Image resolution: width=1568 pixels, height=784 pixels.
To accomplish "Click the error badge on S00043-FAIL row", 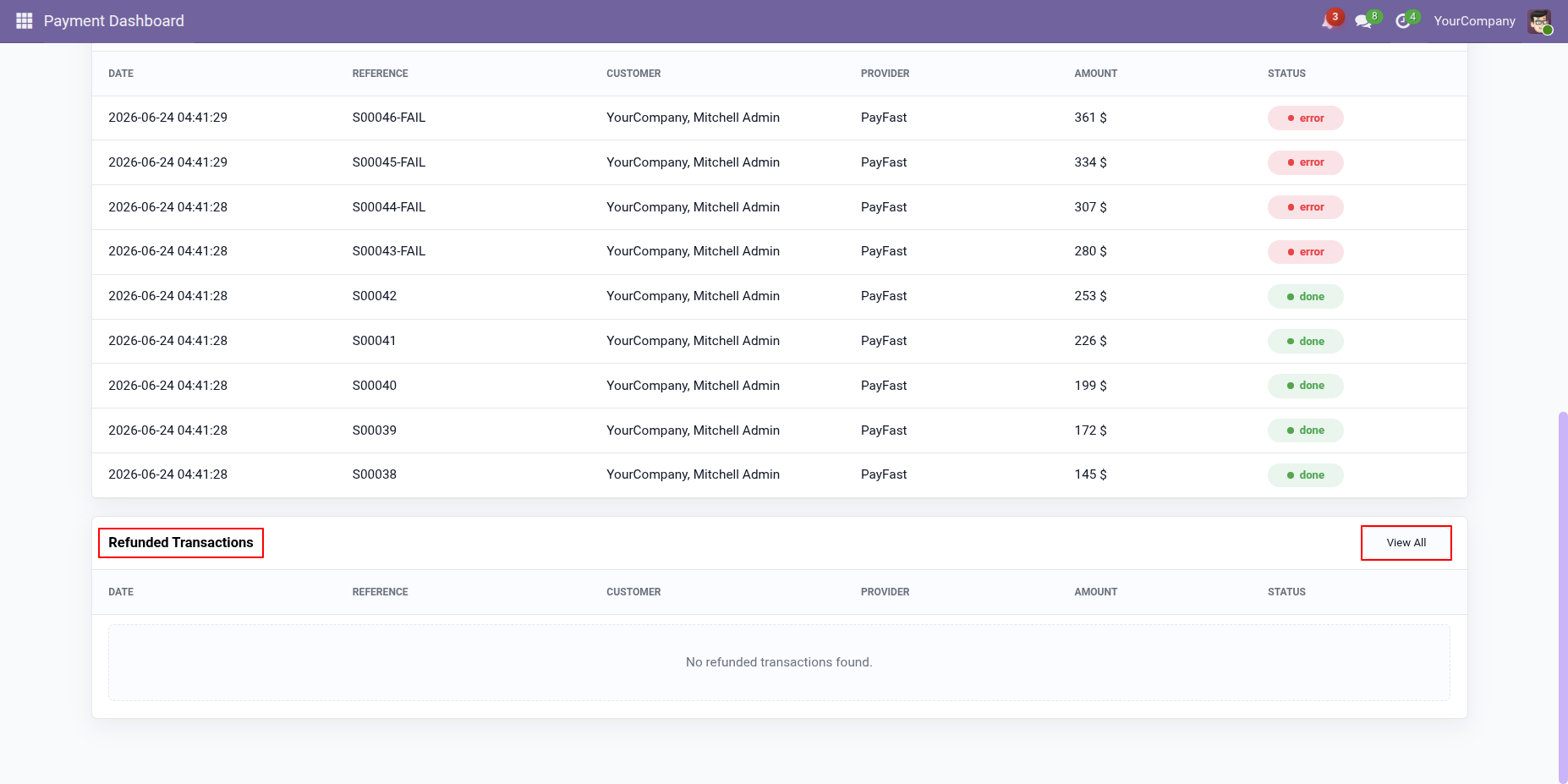I will pyautogui.click(x=1305, y=252).
